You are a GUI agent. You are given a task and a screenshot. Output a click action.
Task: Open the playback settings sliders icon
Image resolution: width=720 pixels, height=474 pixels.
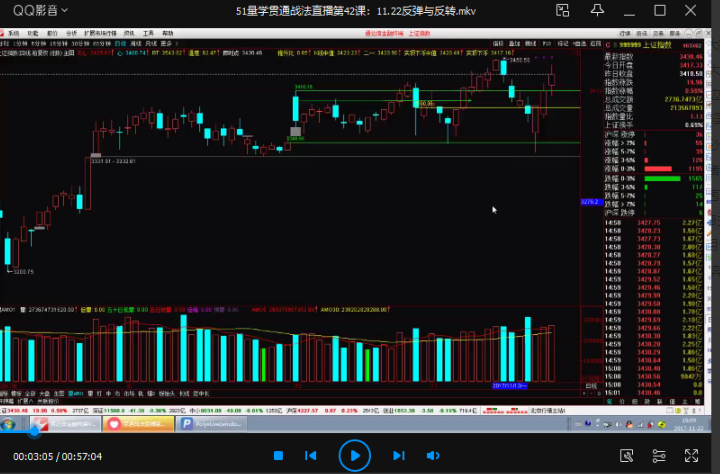point(658,456)
